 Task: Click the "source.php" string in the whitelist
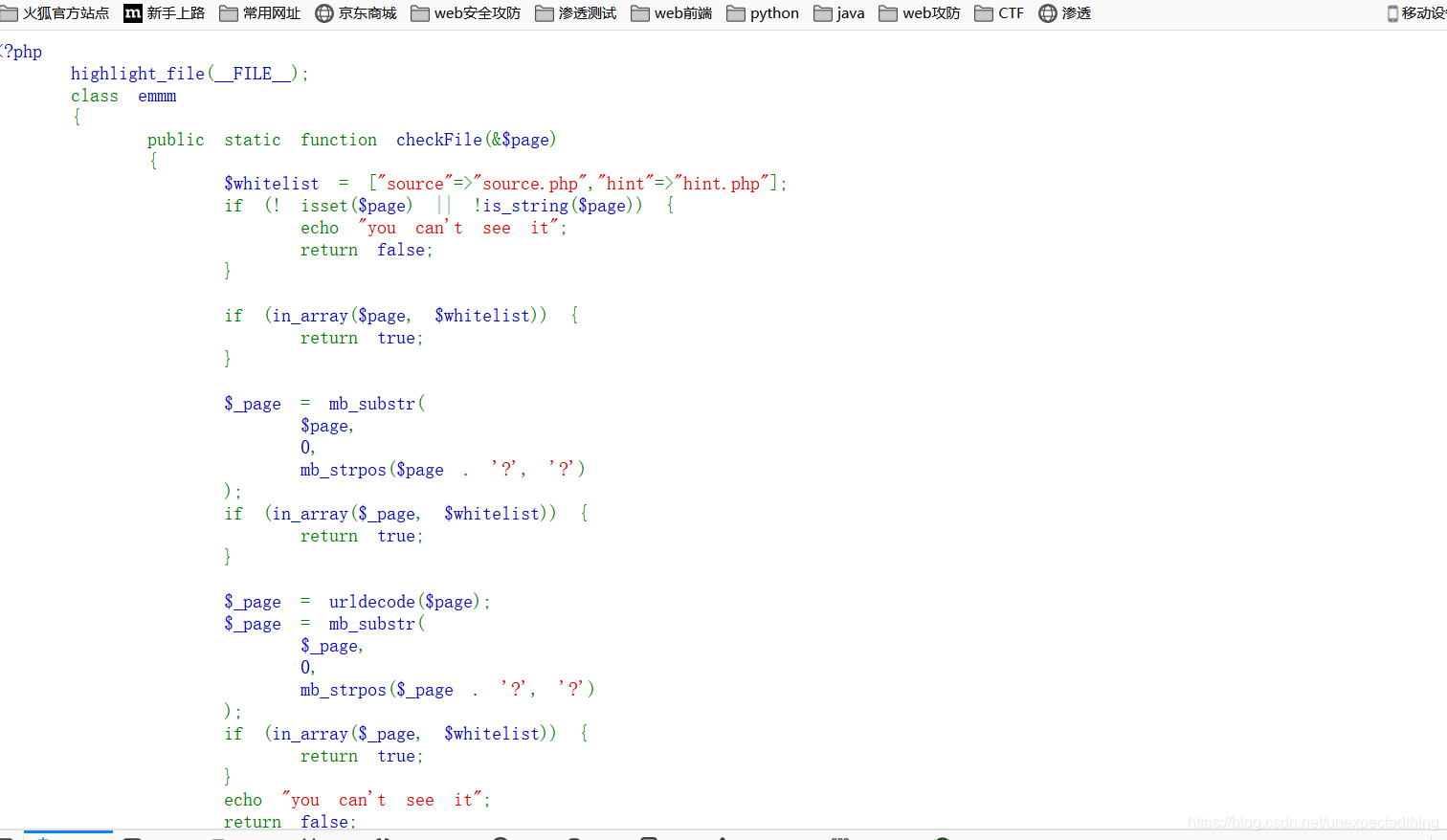tap(529, 184)
